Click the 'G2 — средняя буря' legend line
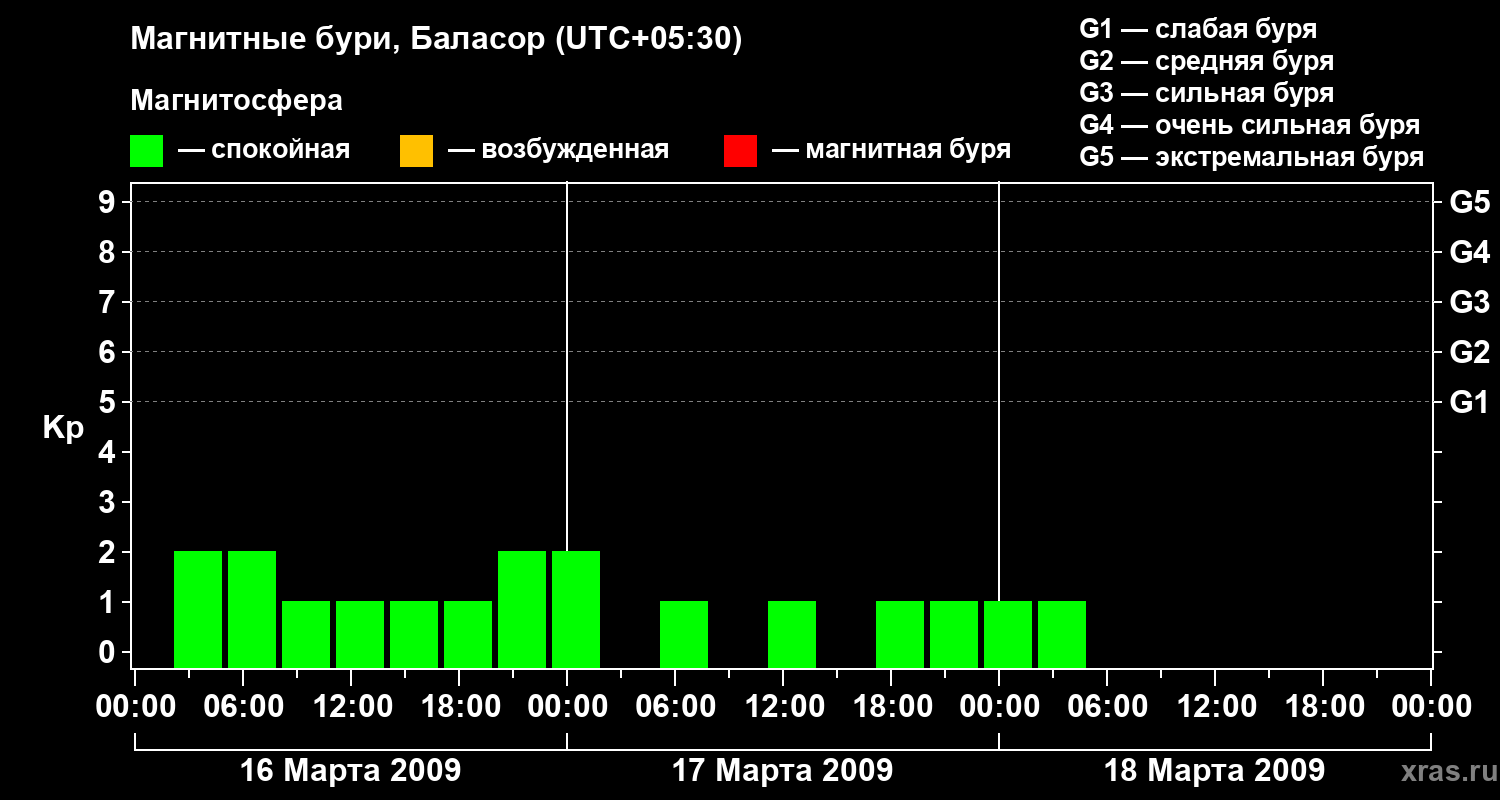This screenshot has height=800, width=1500. pyautogui.click(x=1206, y=61)
